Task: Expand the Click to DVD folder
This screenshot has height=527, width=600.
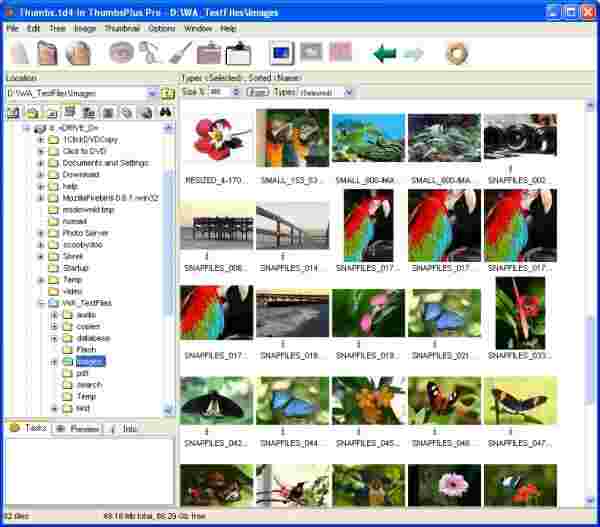Action: 41,152
